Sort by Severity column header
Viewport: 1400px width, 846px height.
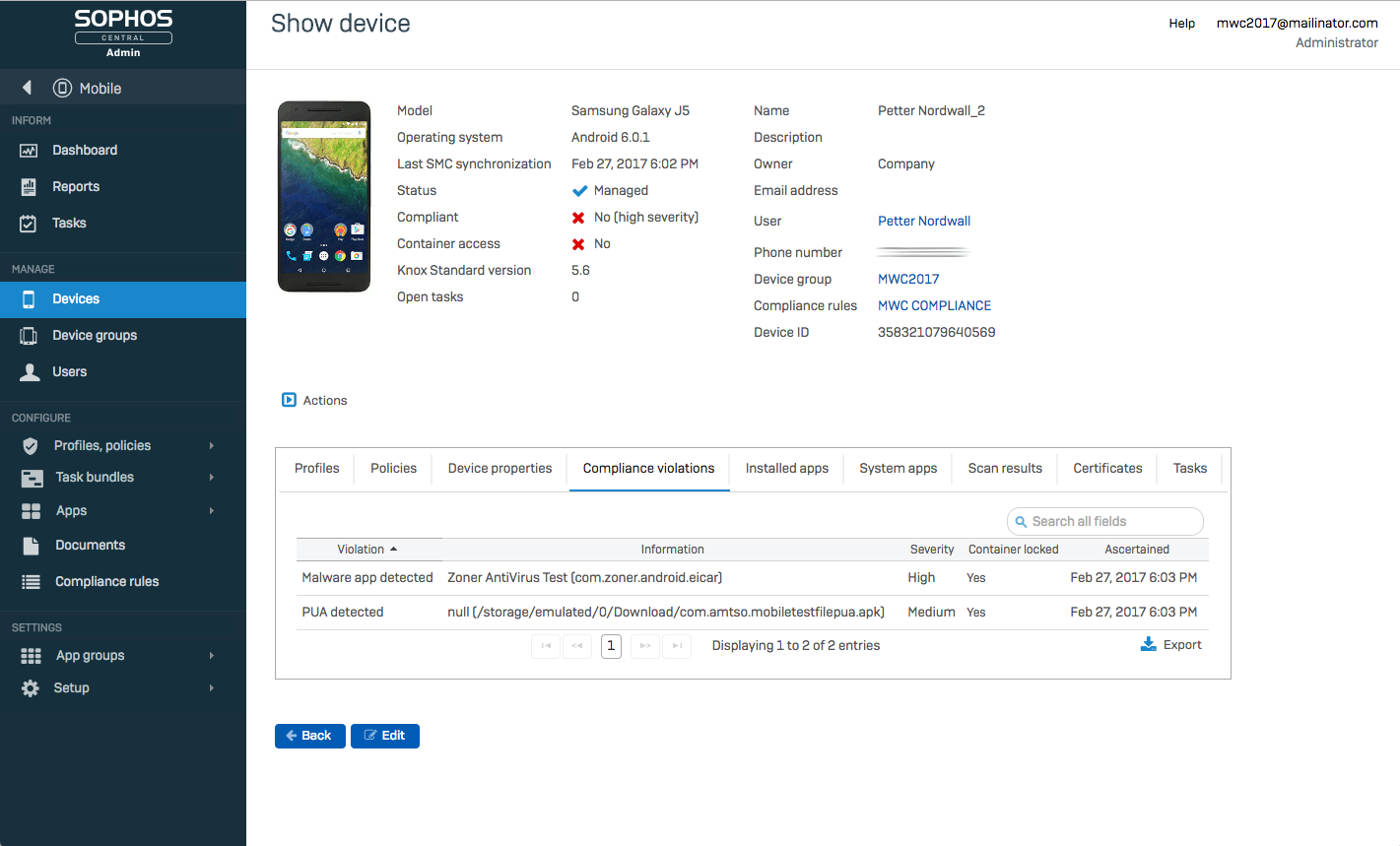pyautogui.click(x=932, y=550)
